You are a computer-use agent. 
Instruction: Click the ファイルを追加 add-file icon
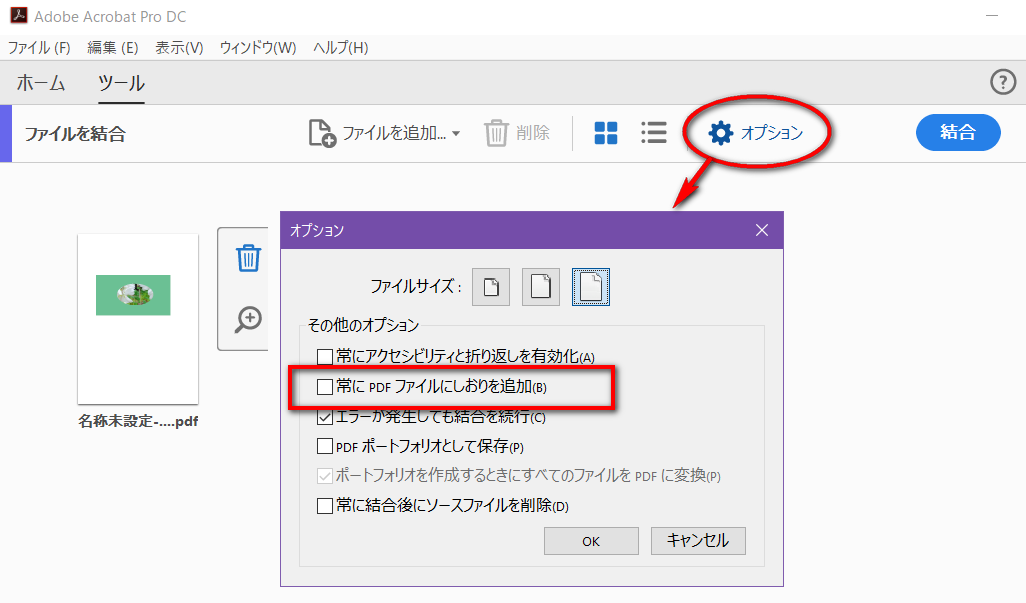(x=319, y=132)
